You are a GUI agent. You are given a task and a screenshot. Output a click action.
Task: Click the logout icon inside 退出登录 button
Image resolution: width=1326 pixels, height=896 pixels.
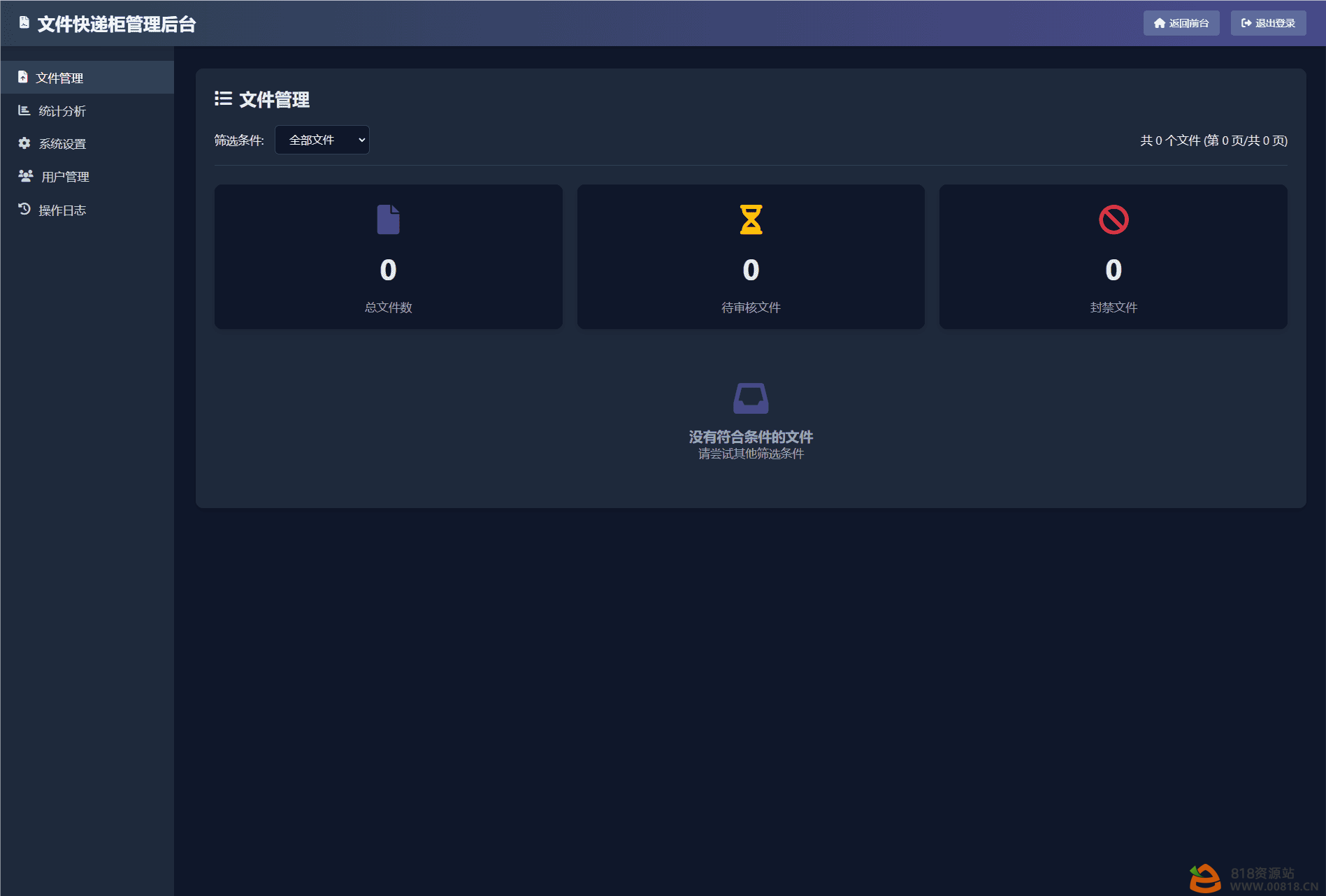1246,22
